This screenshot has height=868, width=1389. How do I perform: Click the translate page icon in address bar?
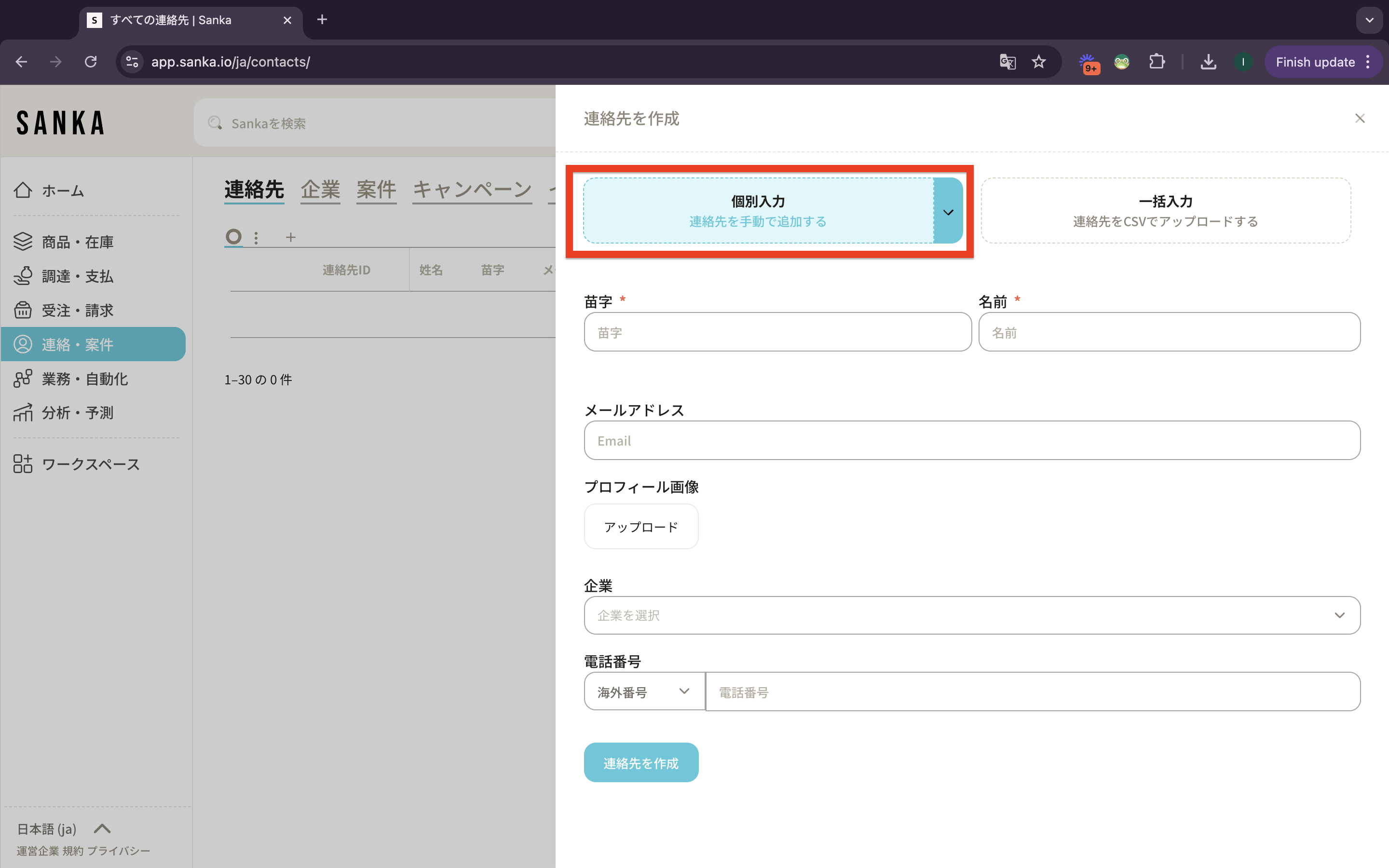1008,62
